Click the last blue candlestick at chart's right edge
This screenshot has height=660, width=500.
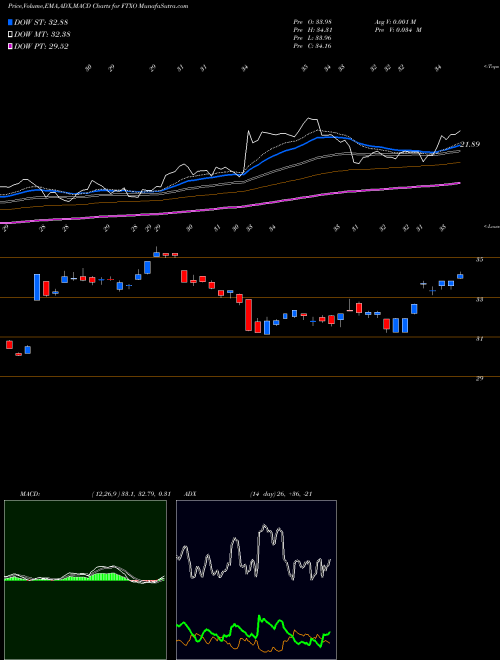coord(460,276)
